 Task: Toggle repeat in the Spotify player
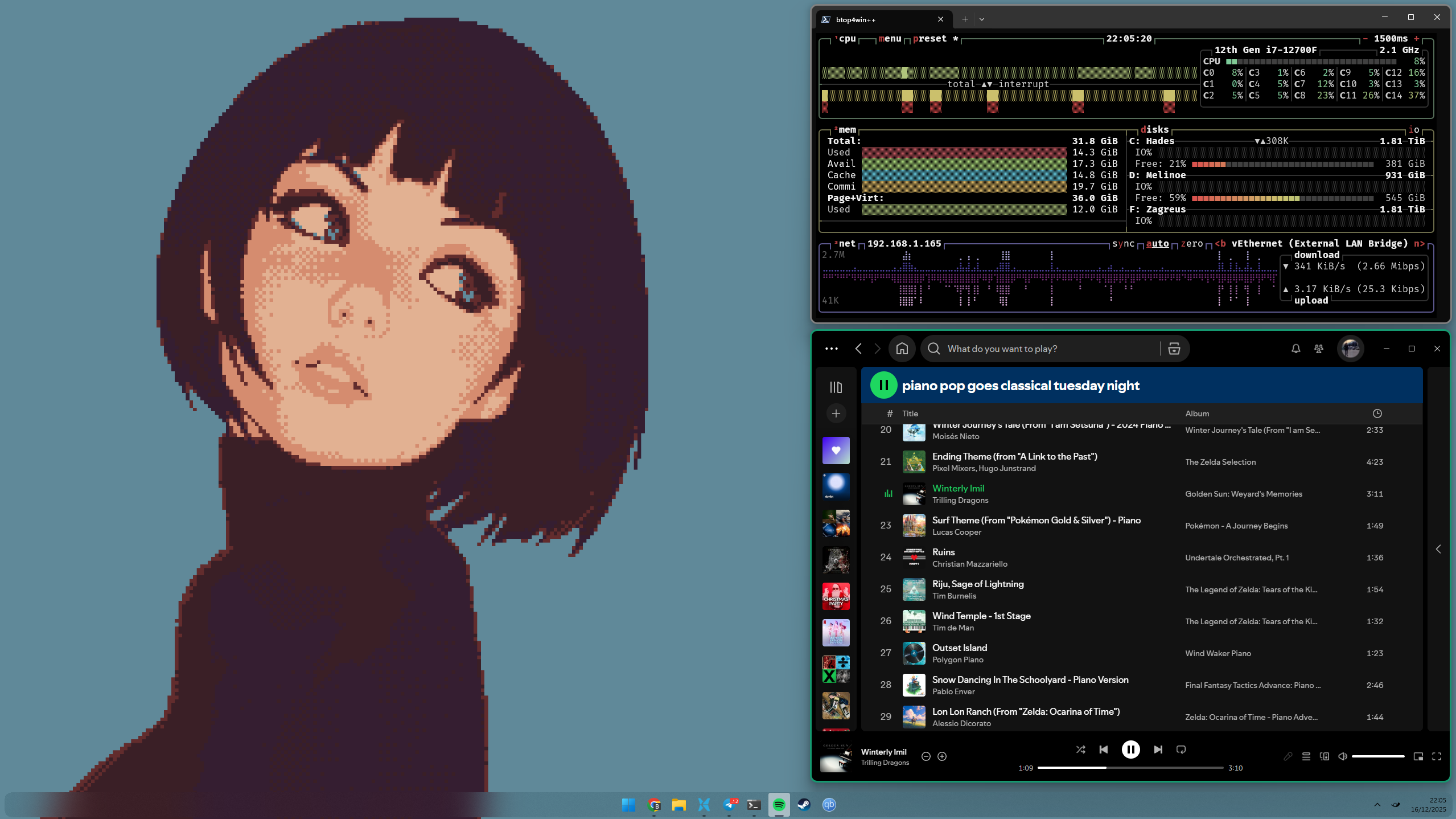(1181, 750)
